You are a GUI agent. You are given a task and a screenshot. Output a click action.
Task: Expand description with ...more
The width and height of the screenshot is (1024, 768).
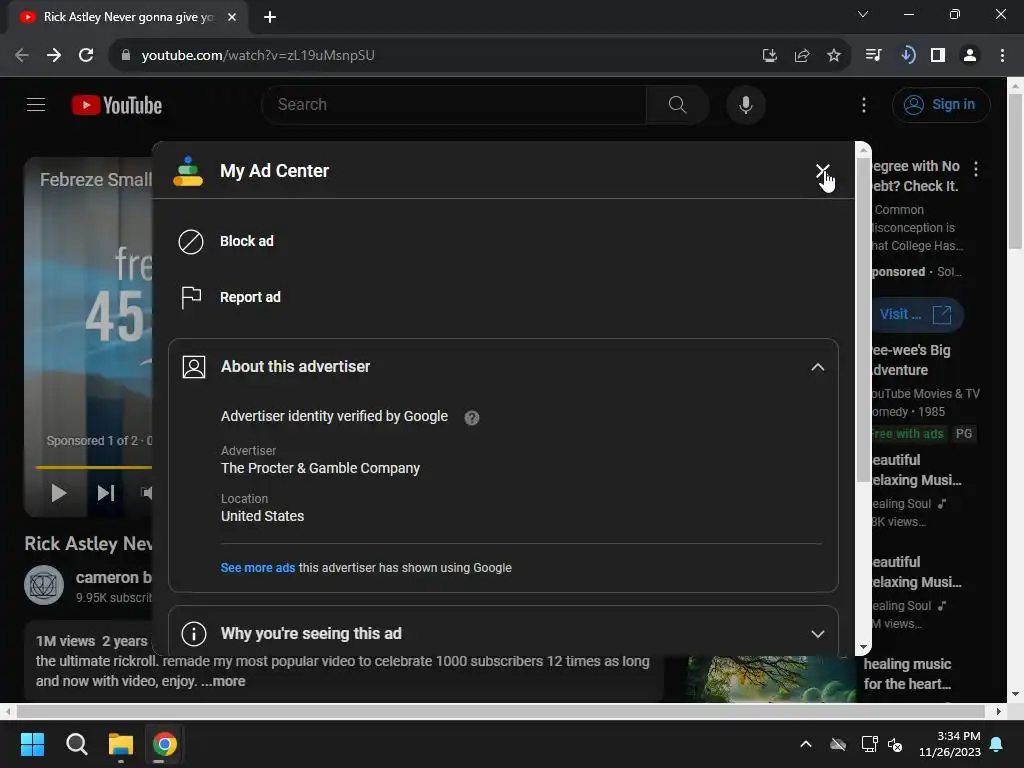(x=223, y=680)
